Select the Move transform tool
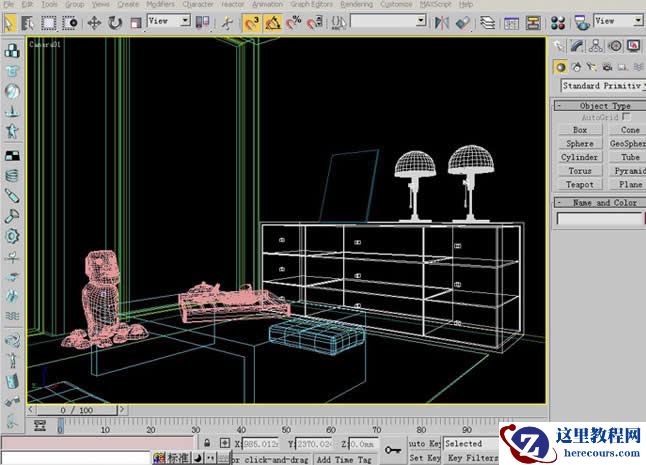The image size is (646, 465). [92, 21]
